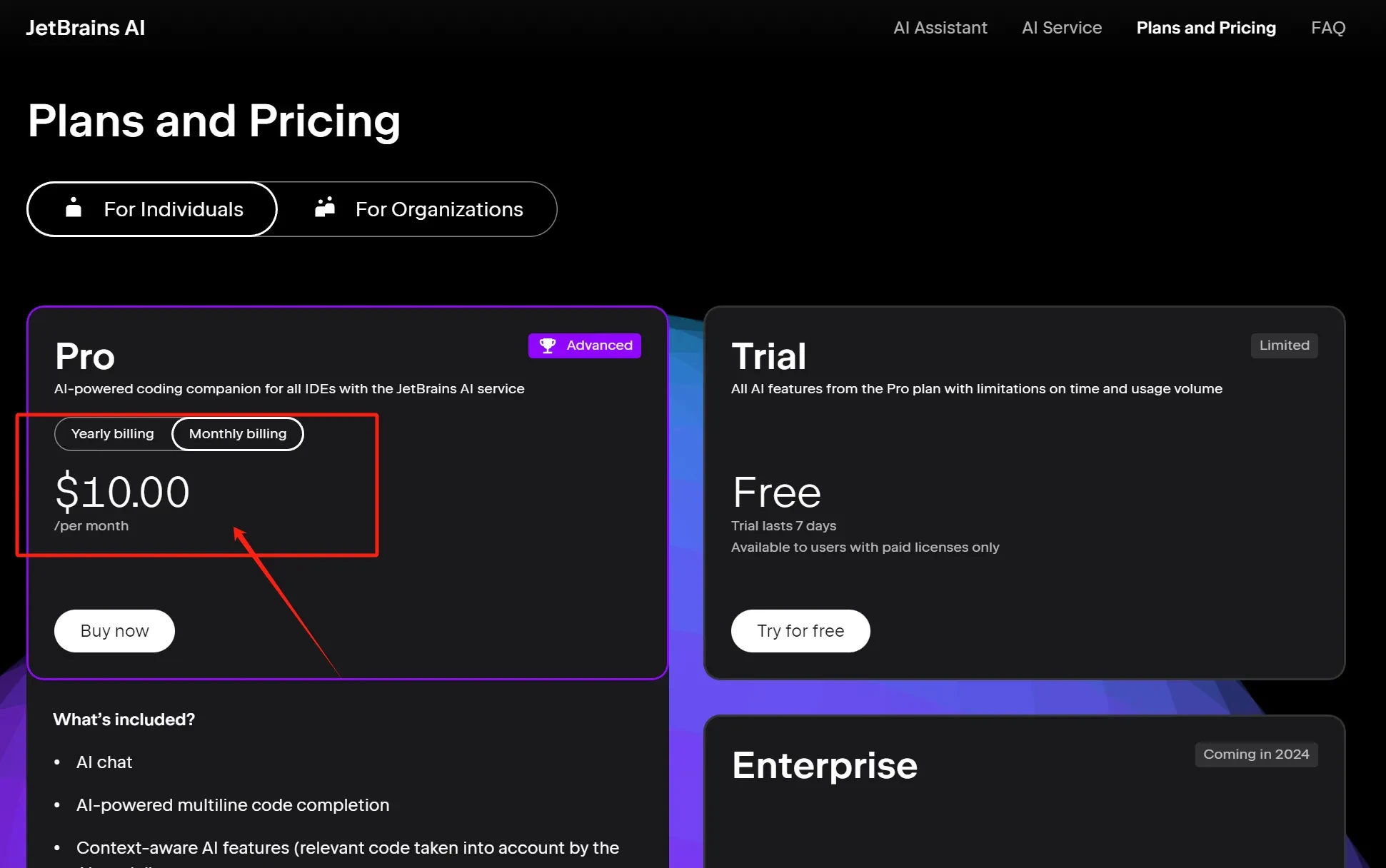1386x868 pixels.
Task: Click the Coming in 2024 Enterprise badge
Action: click(x=1256, y=754)
